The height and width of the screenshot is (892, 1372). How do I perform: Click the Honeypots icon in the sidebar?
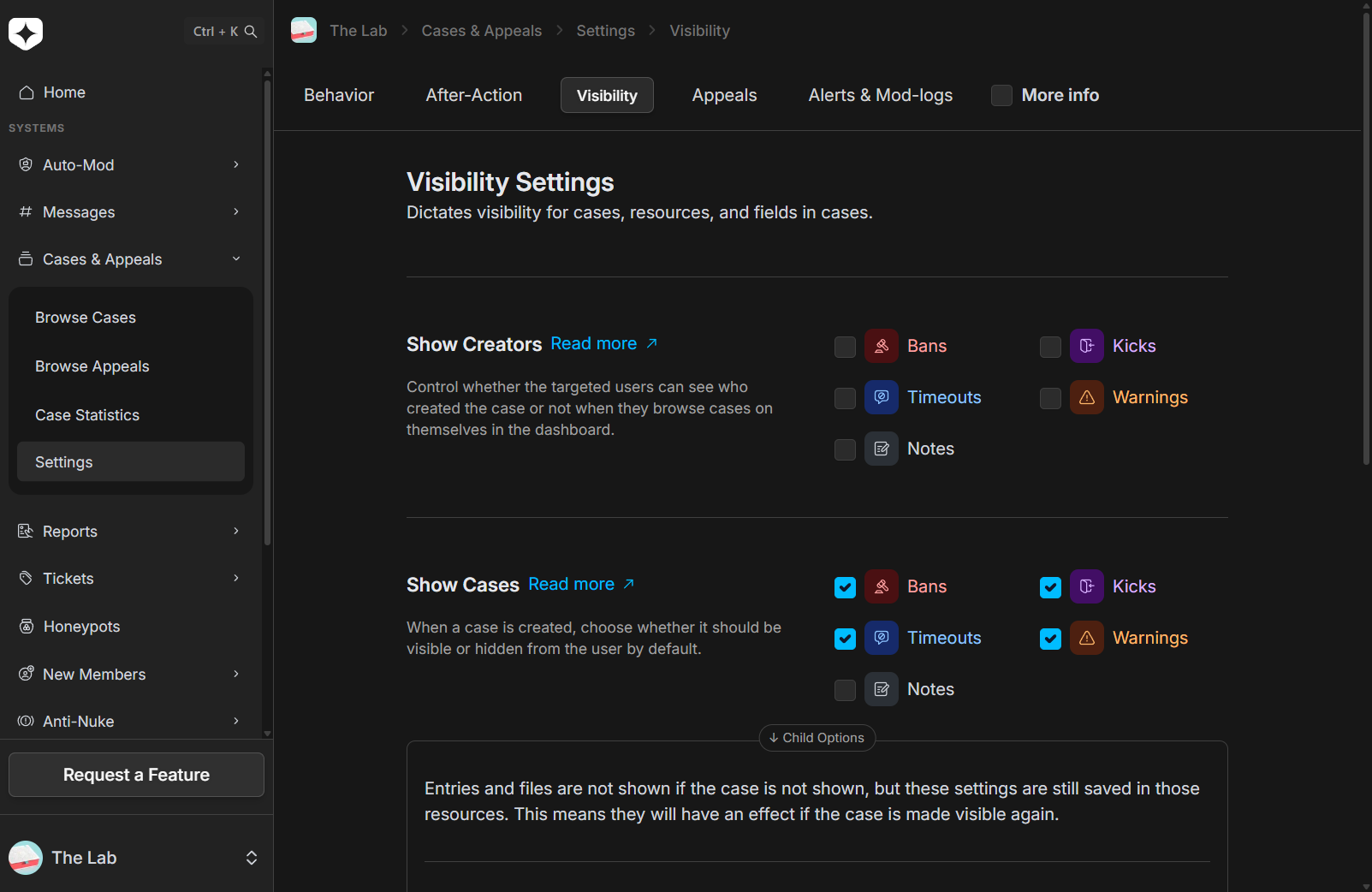click(x=27, y=626)
